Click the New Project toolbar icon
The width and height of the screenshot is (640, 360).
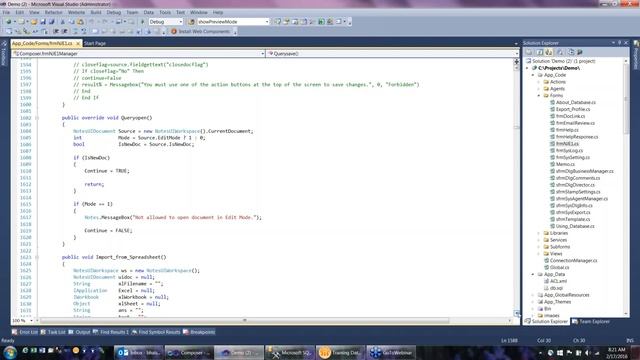tap(9, 22)
